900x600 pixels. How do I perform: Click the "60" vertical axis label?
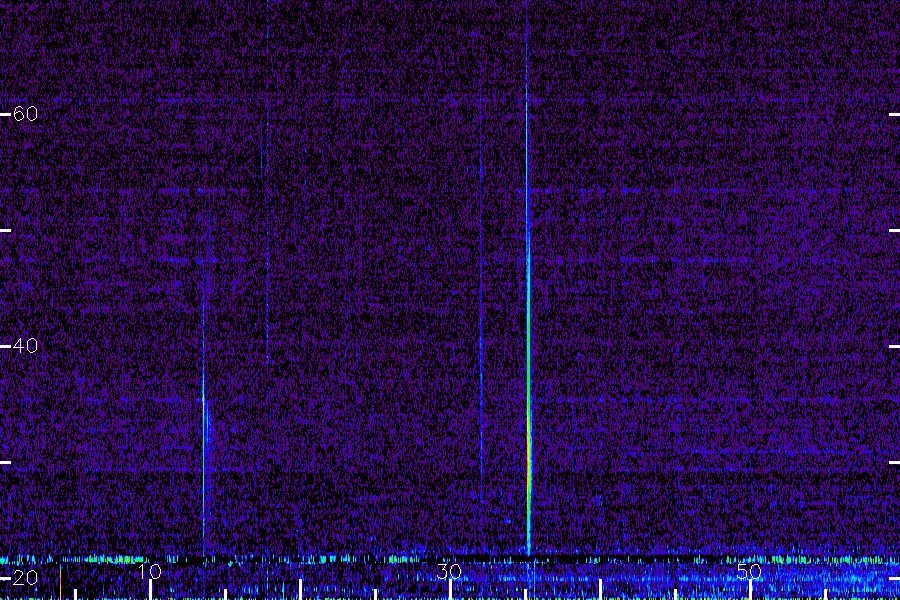tap(25, 114)
